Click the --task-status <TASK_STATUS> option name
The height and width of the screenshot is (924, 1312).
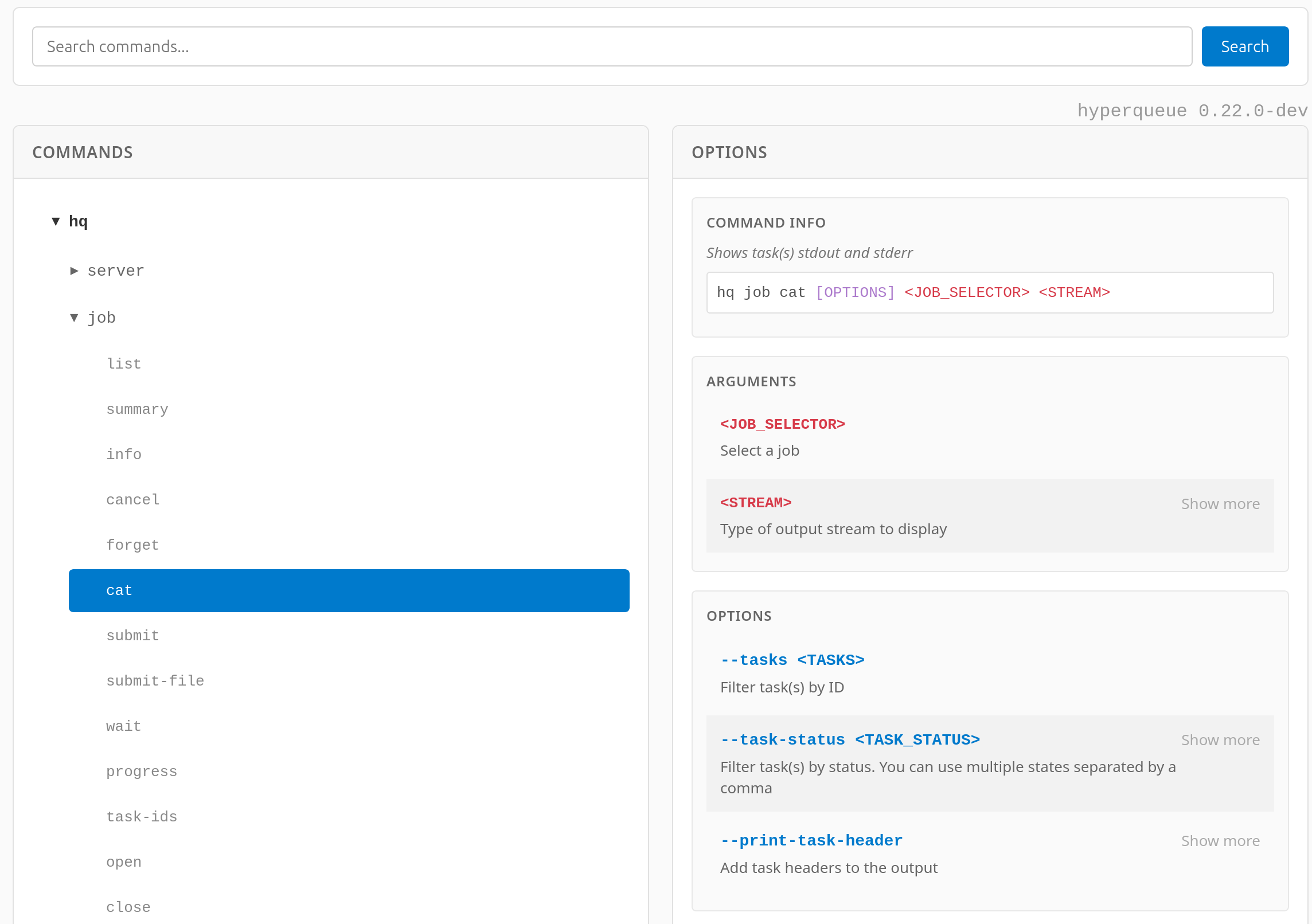850,740
